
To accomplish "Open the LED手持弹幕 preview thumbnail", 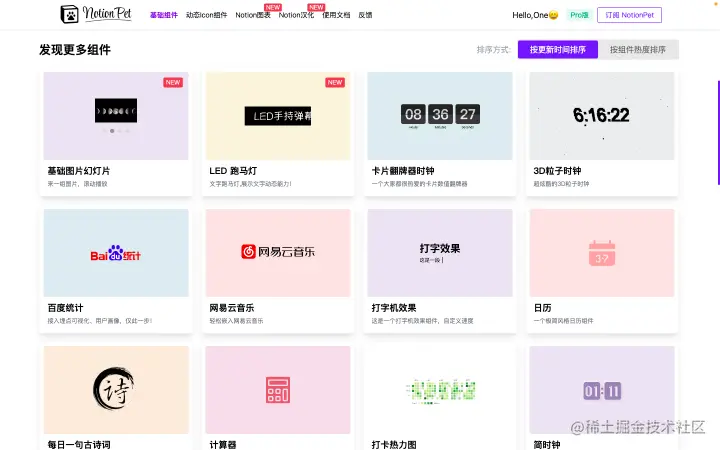I will [278, 116].
